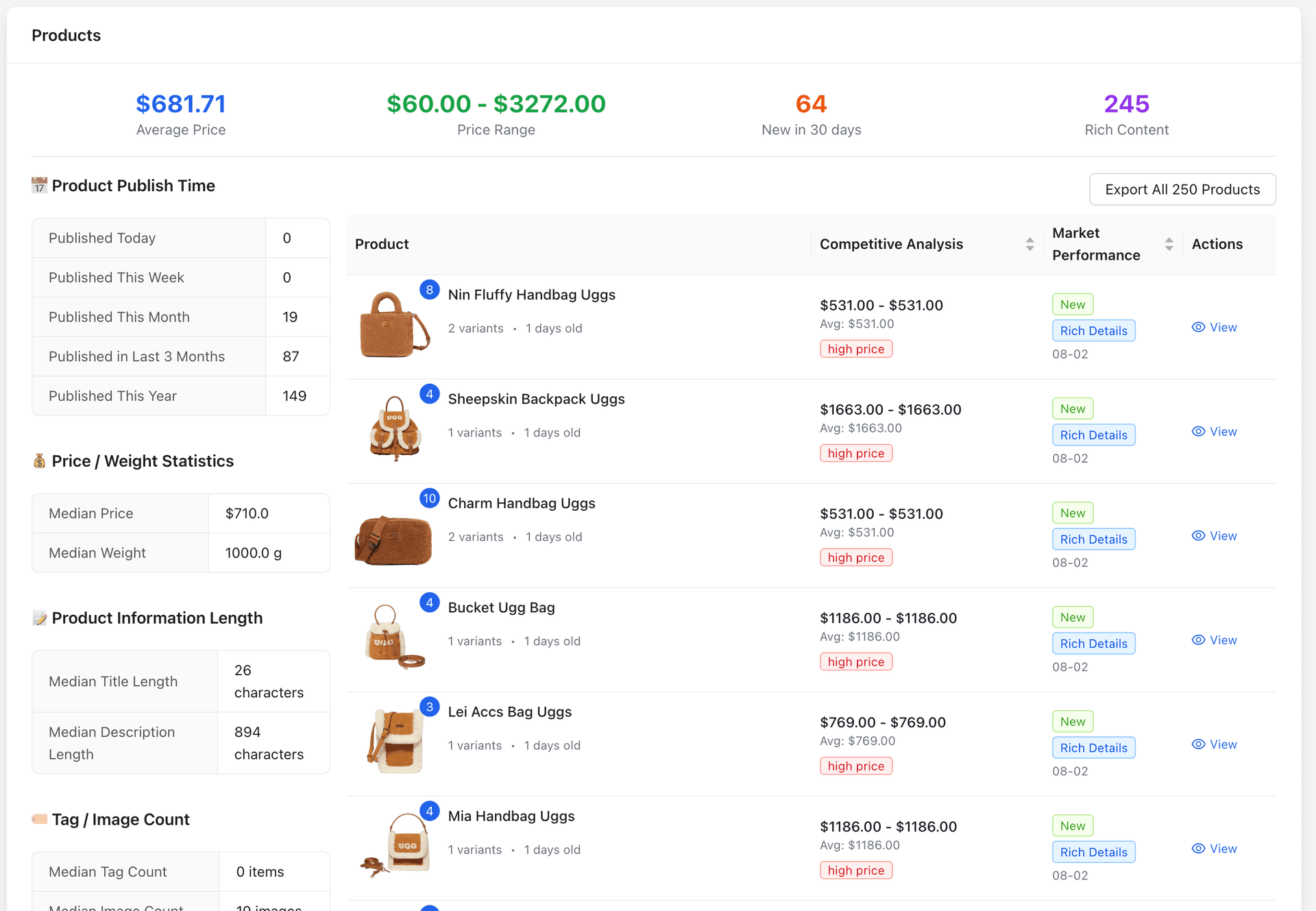Click the high price tag on Lei Accs Bag row
Image resolution: width=1316 pixels, height=911 pixels.
click(x=856, y=766)
